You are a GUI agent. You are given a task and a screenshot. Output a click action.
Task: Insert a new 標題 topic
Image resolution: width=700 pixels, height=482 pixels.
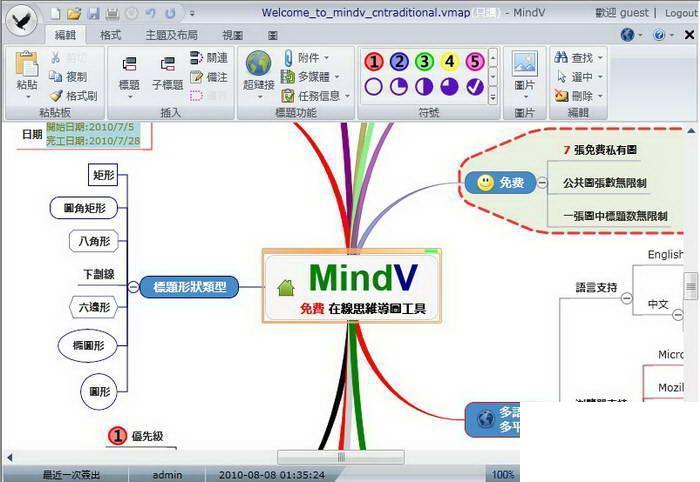(129, 75)
